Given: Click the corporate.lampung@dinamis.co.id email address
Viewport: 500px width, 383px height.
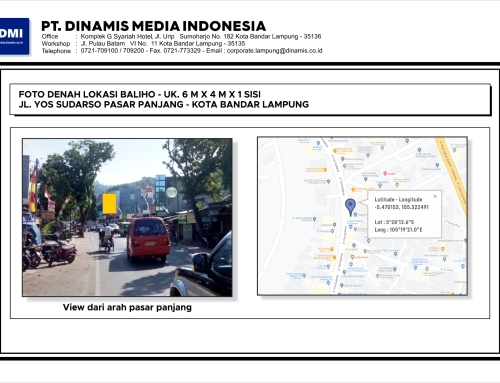Looking at the screenshot, I should (x=274, y=51).
